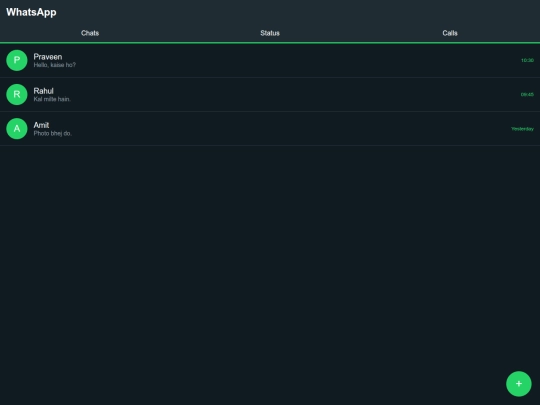Open the chat named Rahul
Screen dimensions: 540x405
click(x=270, y=94)
